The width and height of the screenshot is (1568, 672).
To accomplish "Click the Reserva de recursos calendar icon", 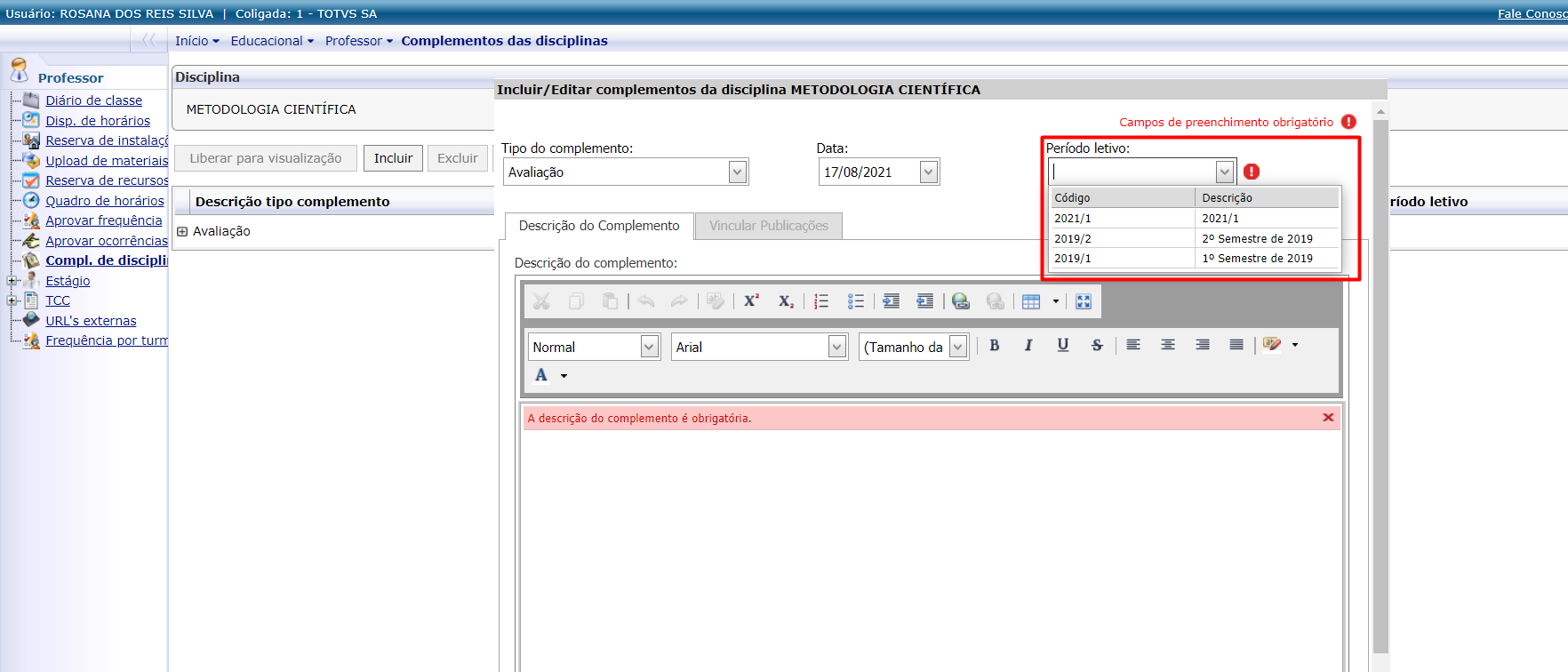I will click(x=31, y=180).
